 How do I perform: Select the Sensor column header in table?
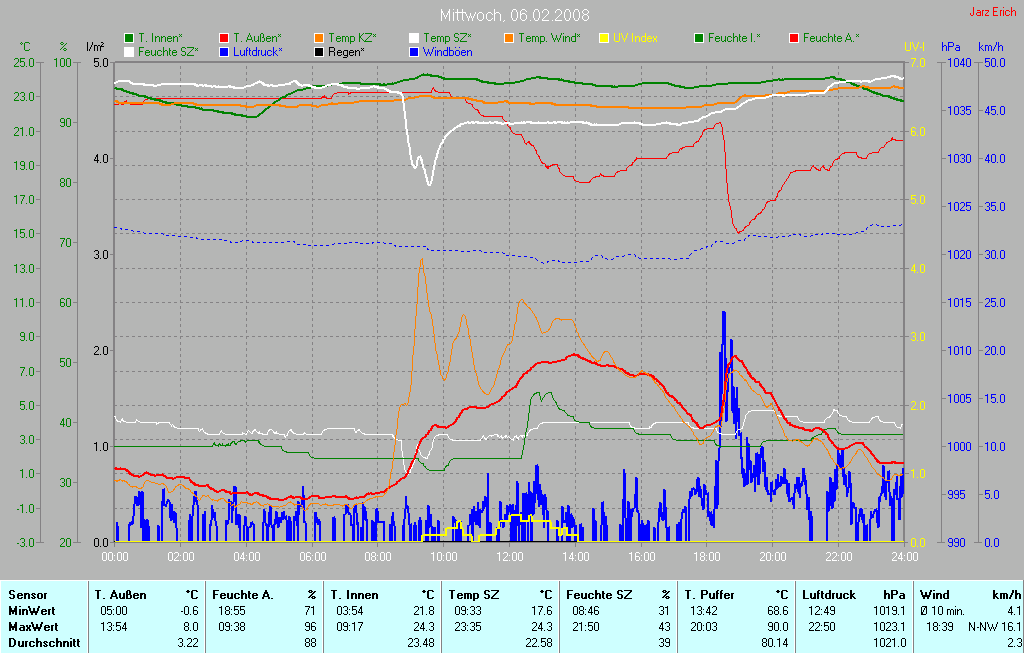[x=27, y=594]
